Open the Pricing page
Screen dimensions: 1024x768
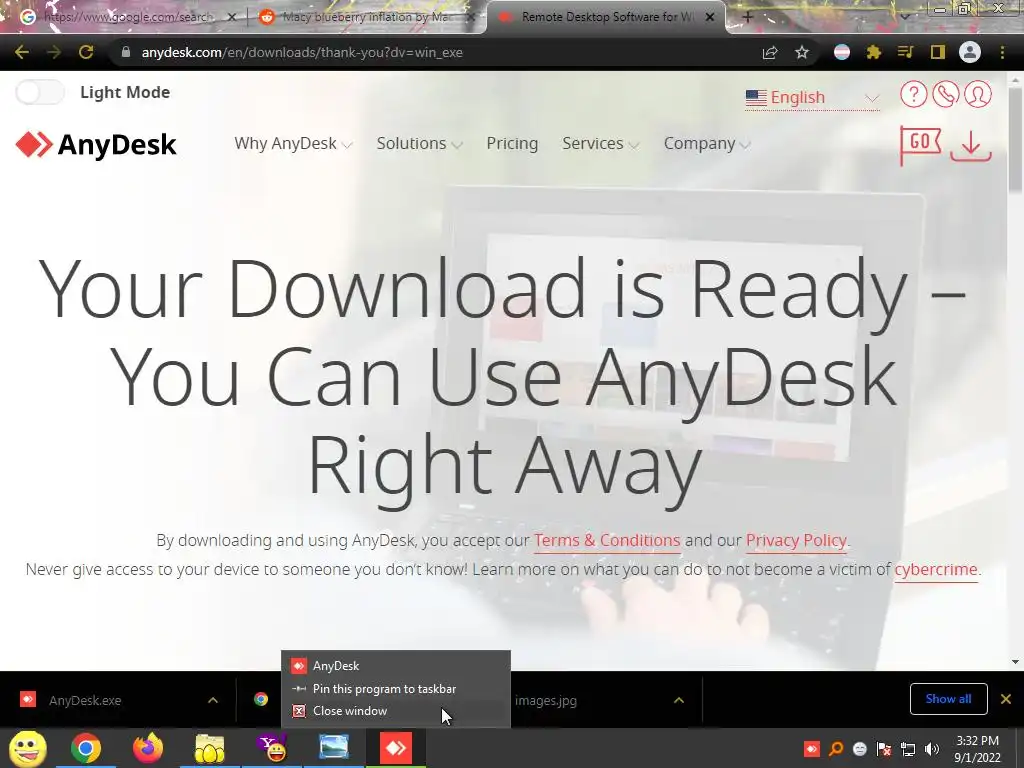512,144
